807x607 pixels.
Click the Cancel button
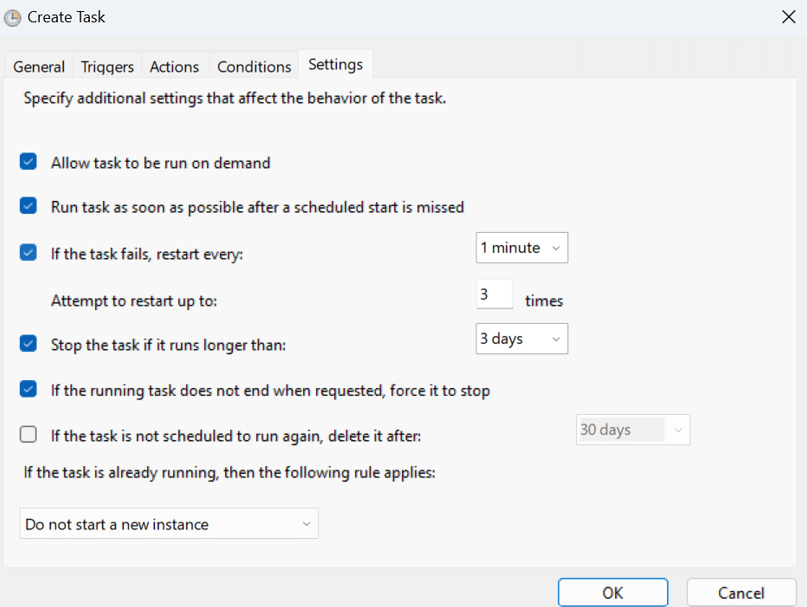(x=741, y=593)
